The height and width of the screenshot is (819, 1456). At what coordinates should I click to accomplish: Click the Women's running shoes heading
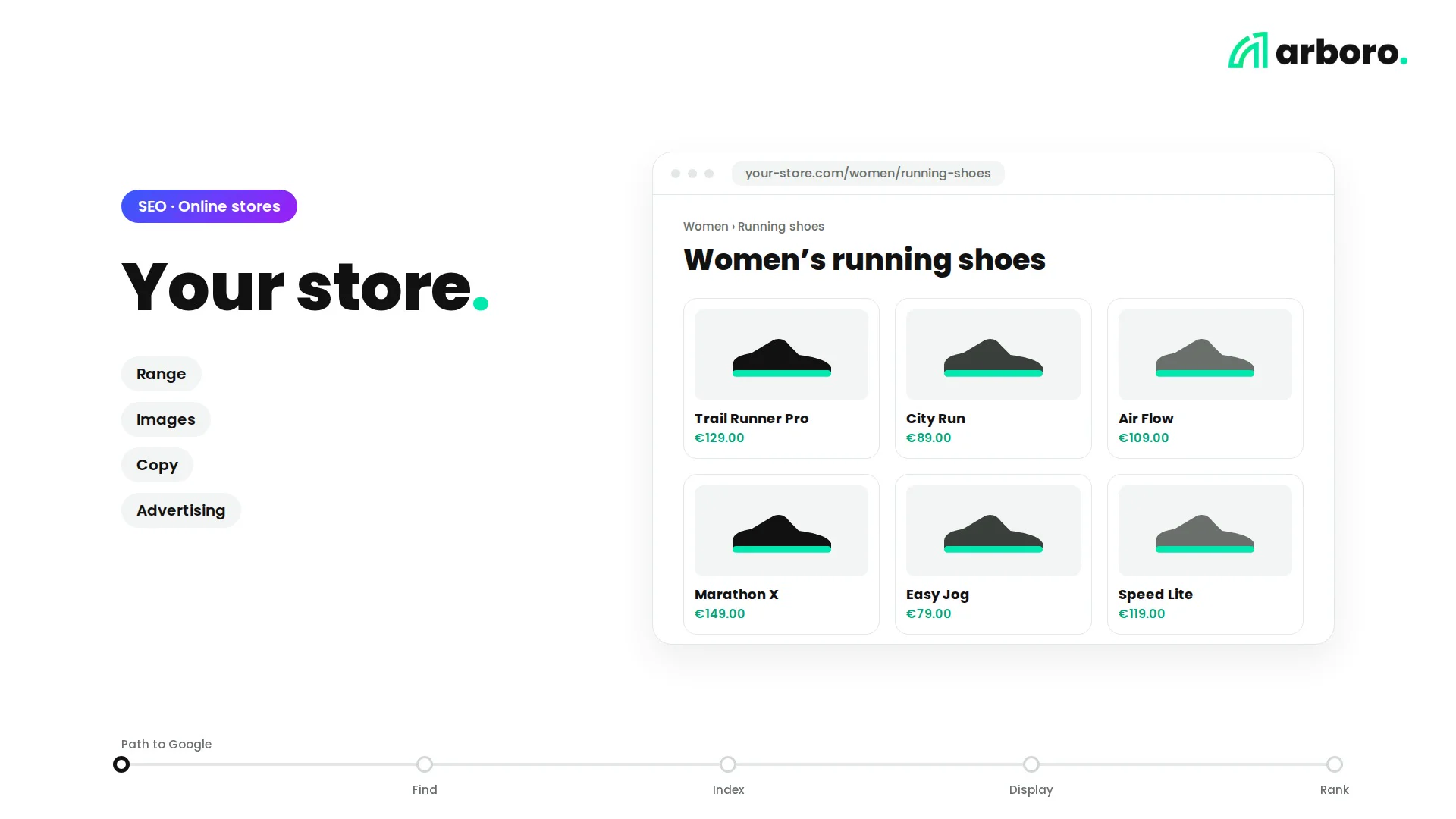864,260
